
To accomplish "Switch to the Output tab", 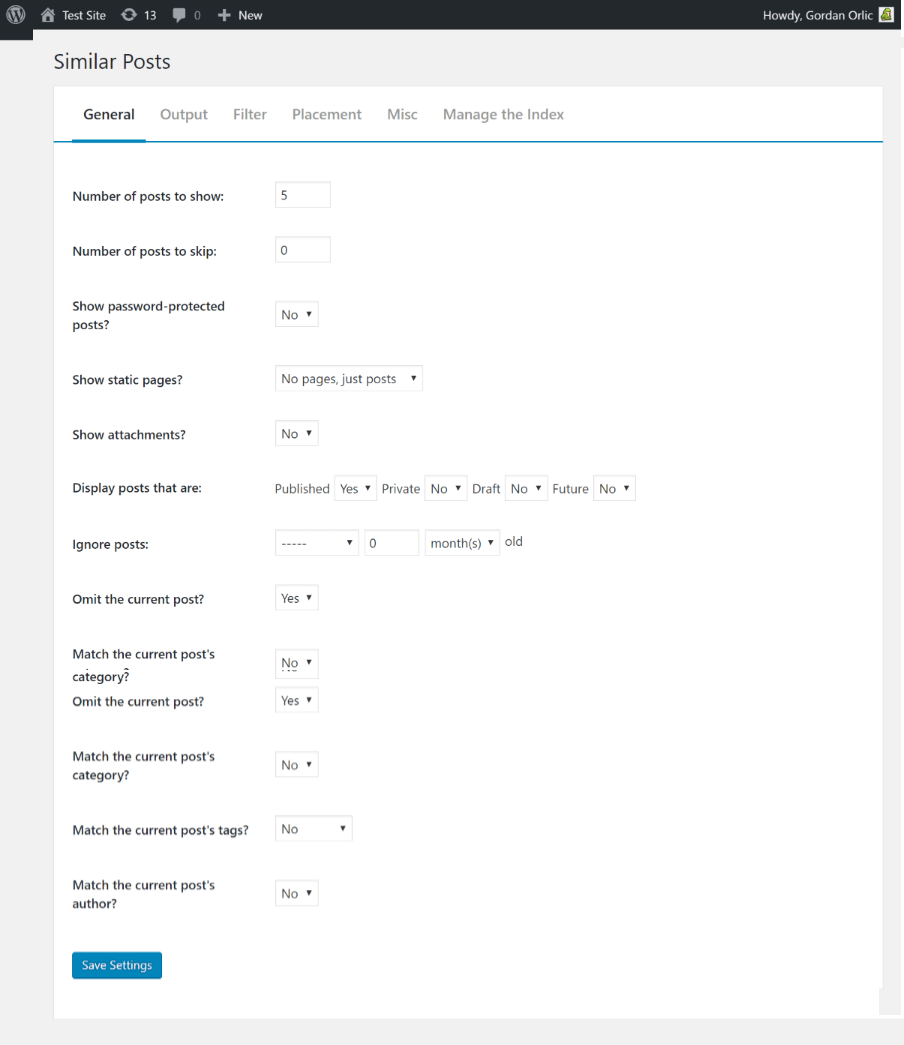I will coord(183,115).
